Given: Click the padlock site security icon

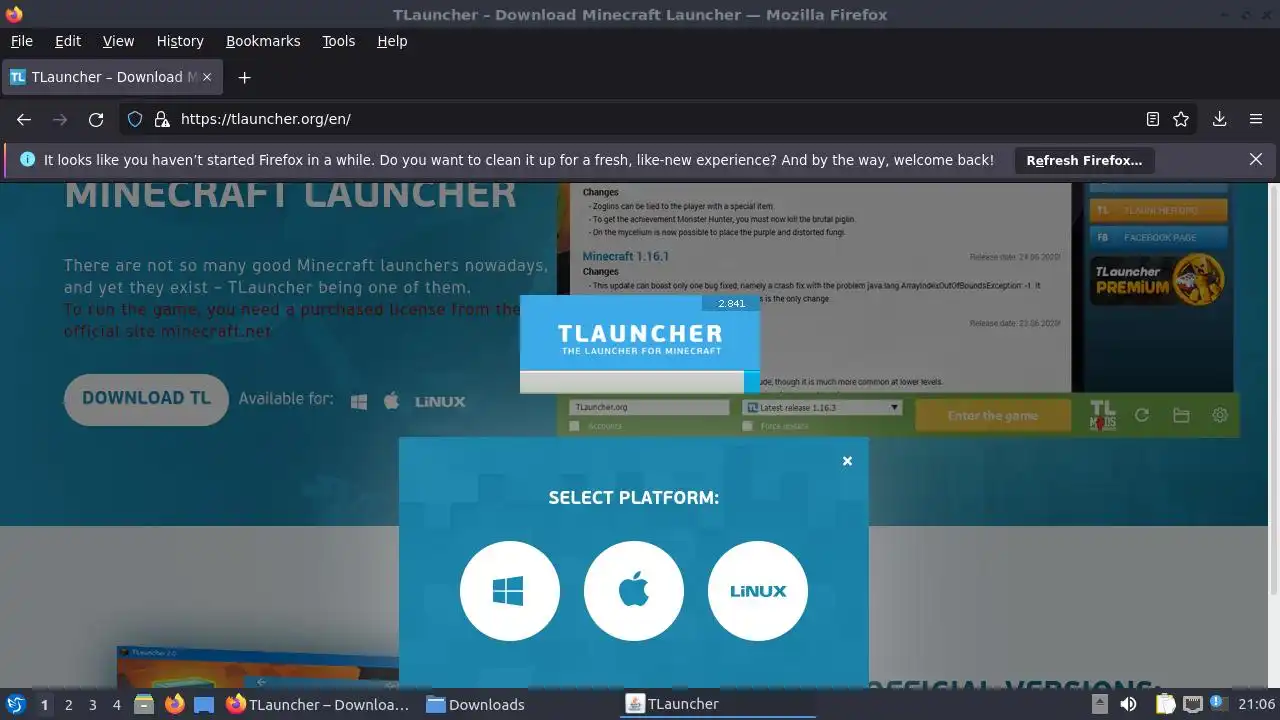Looking at the screenshot, I should [x=162, y=119].
